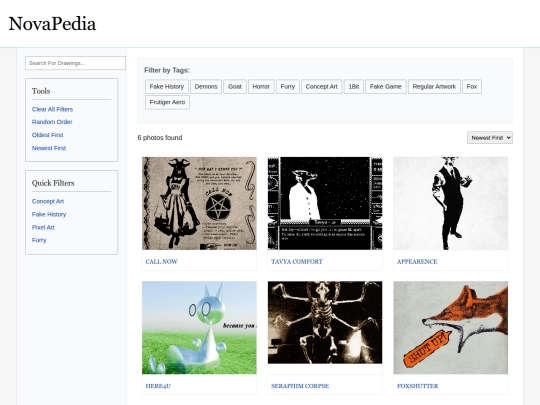Viewport: 540px width, 405px height.
Task: Toggle the Demons tag filter
Action: [206, 86]
